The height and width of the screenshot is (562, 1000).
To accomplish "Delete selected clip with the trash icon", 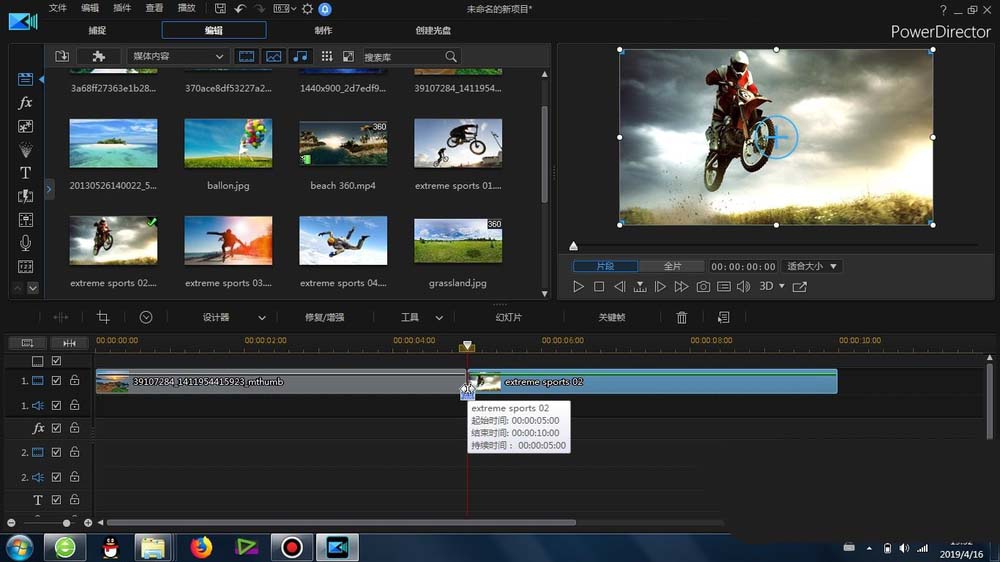I will (x=682, y=317).
